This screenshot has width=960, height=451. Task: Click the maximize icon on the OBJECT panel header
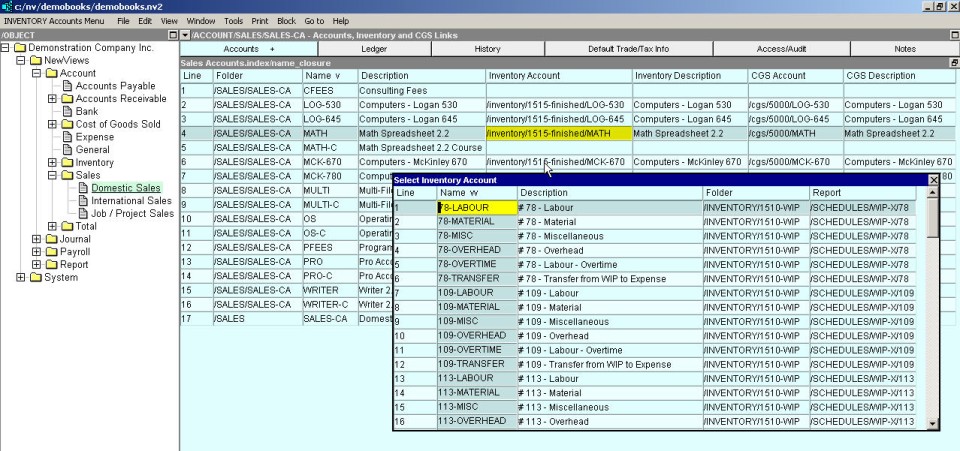pyautogui.click(x=172, y=35)
